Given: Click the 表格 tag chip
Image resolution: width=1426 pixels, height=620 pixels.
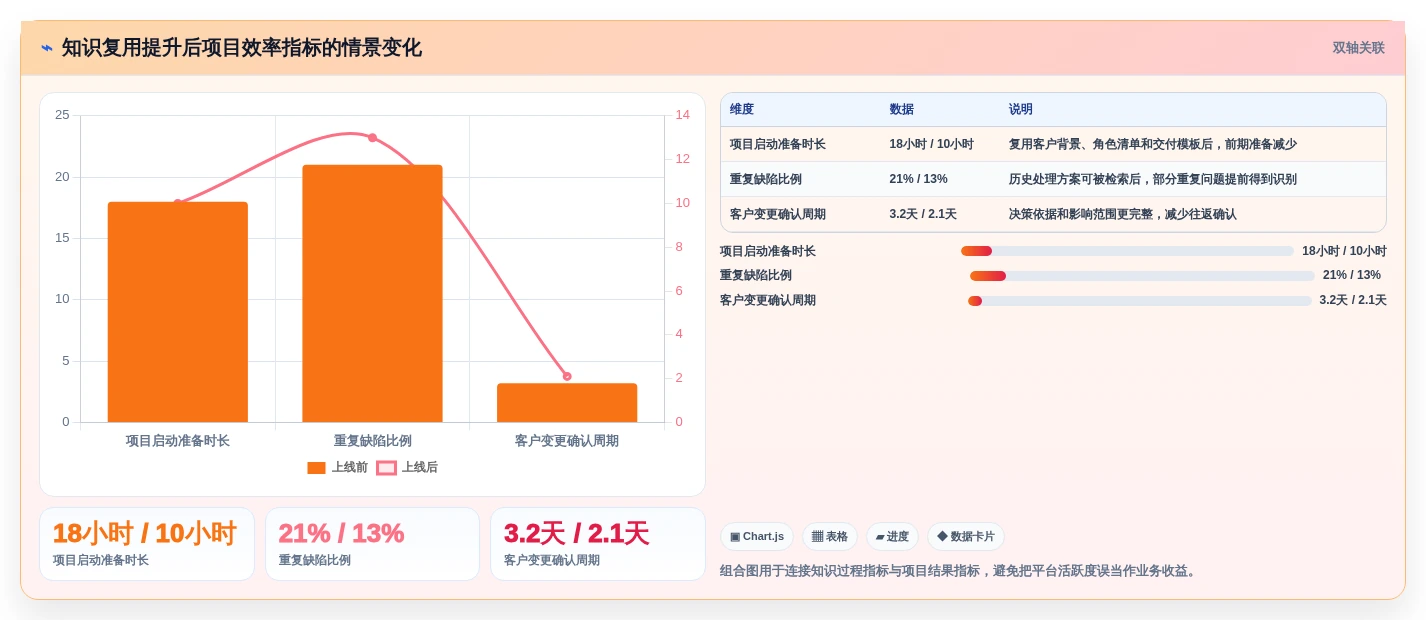Looking at the screenshot, I should coord(830,537).
